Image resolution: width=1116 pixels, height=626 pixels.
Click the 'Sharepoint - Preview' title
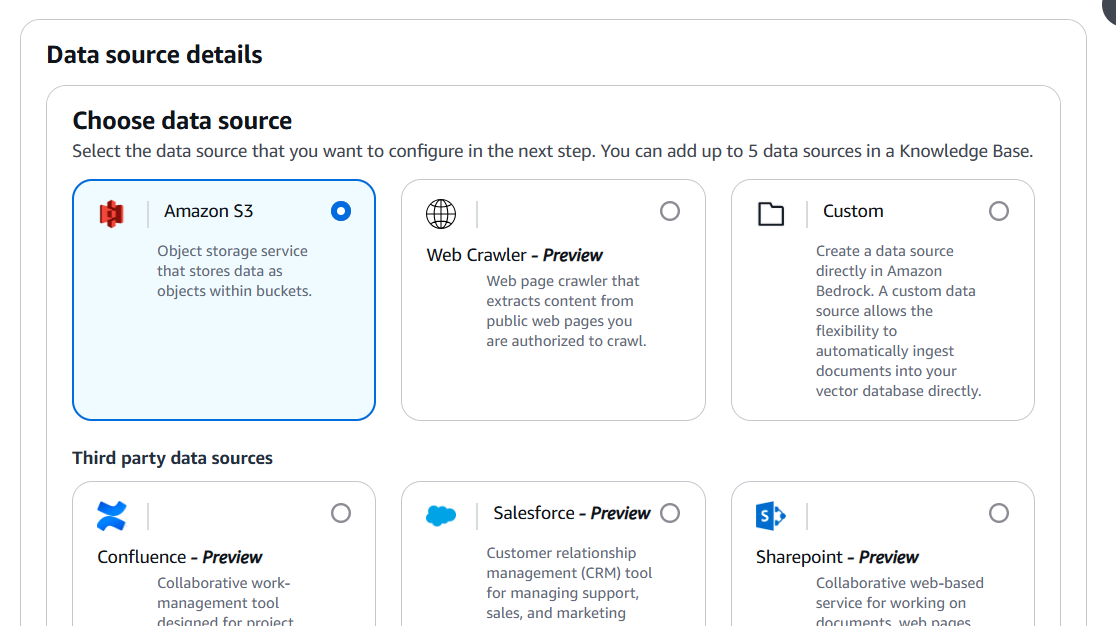coord(837,557)
